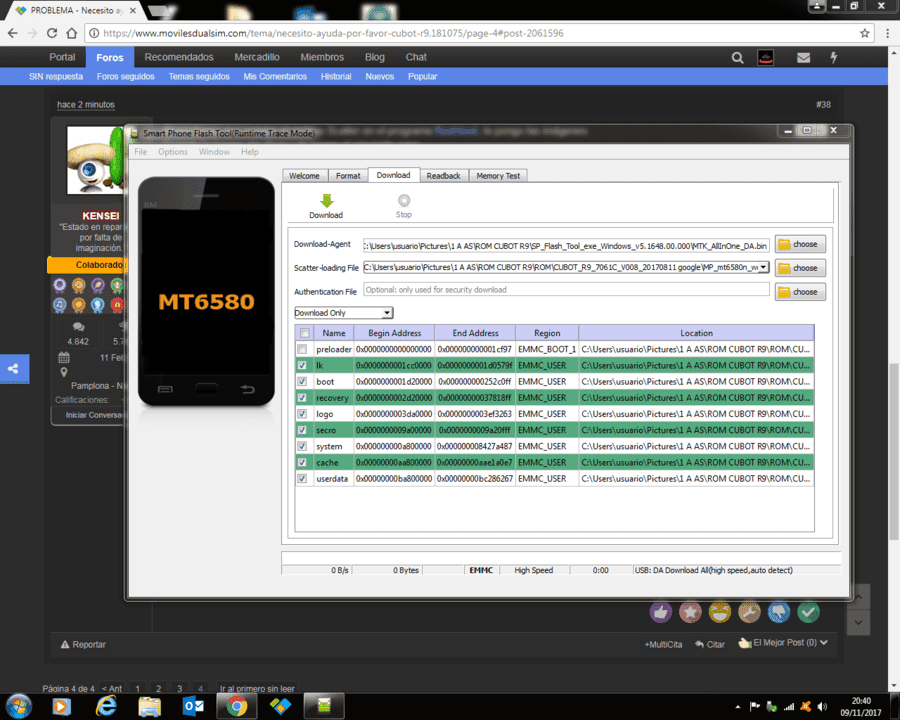Switch to the Readback tab
This screenshot has height=720, width=900.
(444, 176)
